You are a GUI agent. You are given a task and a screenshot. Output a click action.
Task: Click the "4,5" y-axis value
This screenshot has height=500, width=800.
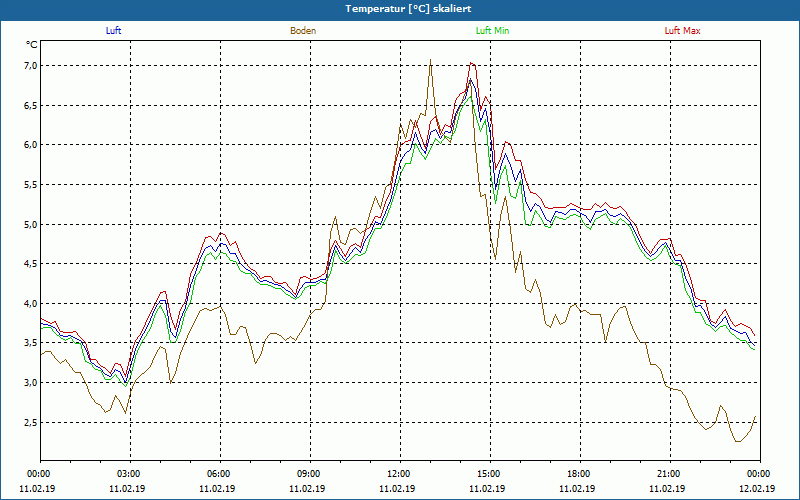31,264
